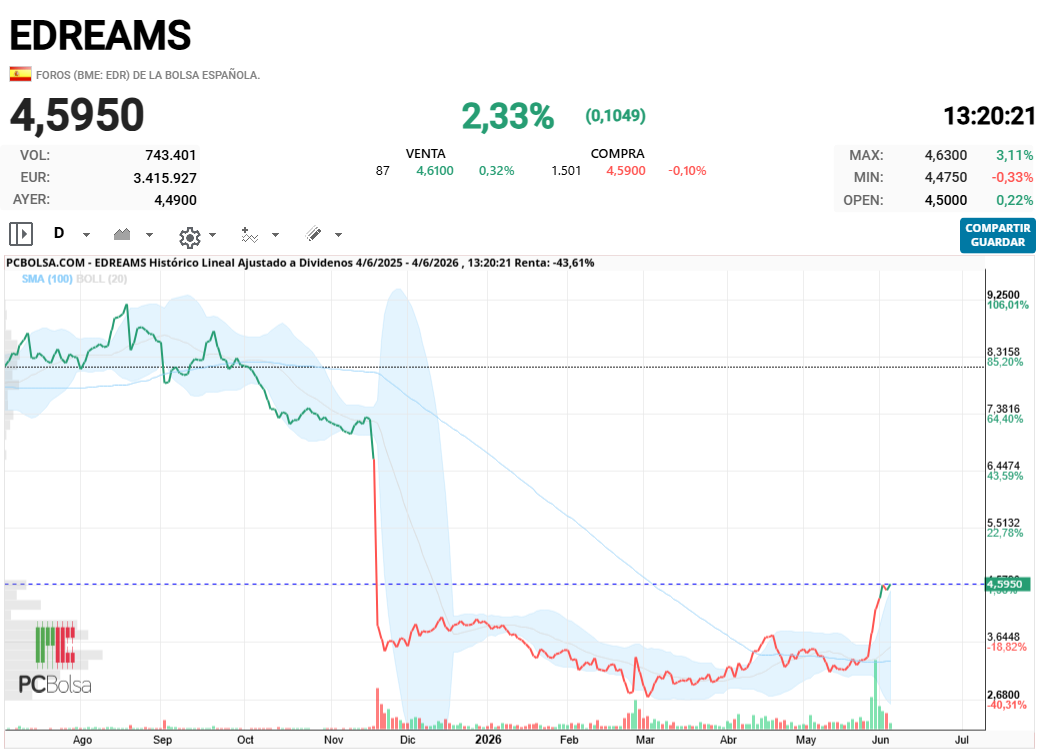Click the Jun label on time axis
The height and width of the screenshot is (749, 1046).
[x=881, y=740]
